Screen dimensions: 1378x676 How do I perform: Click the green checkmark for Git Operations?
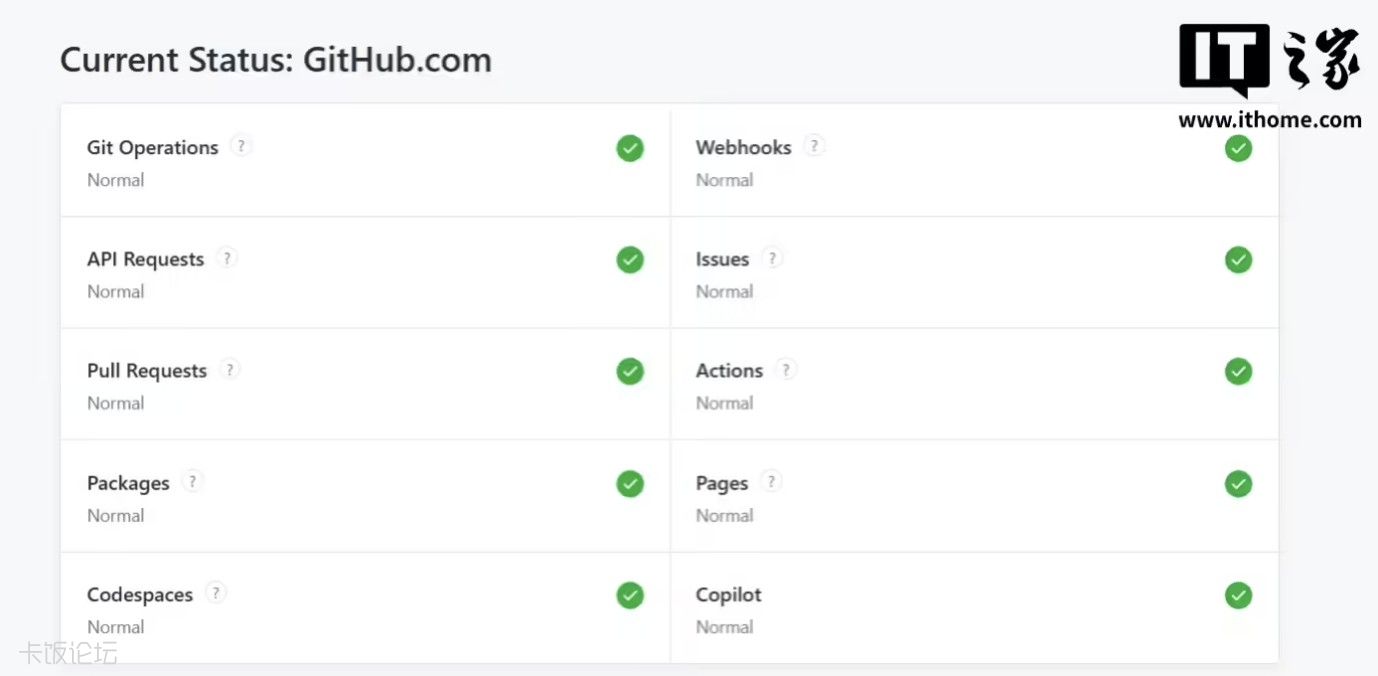tap(630, 149)
